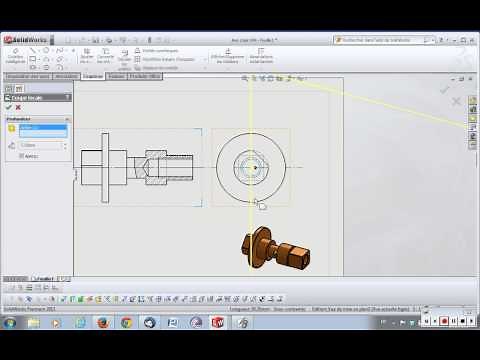Select the Circle sketch tool

click(x=46, y=51)
